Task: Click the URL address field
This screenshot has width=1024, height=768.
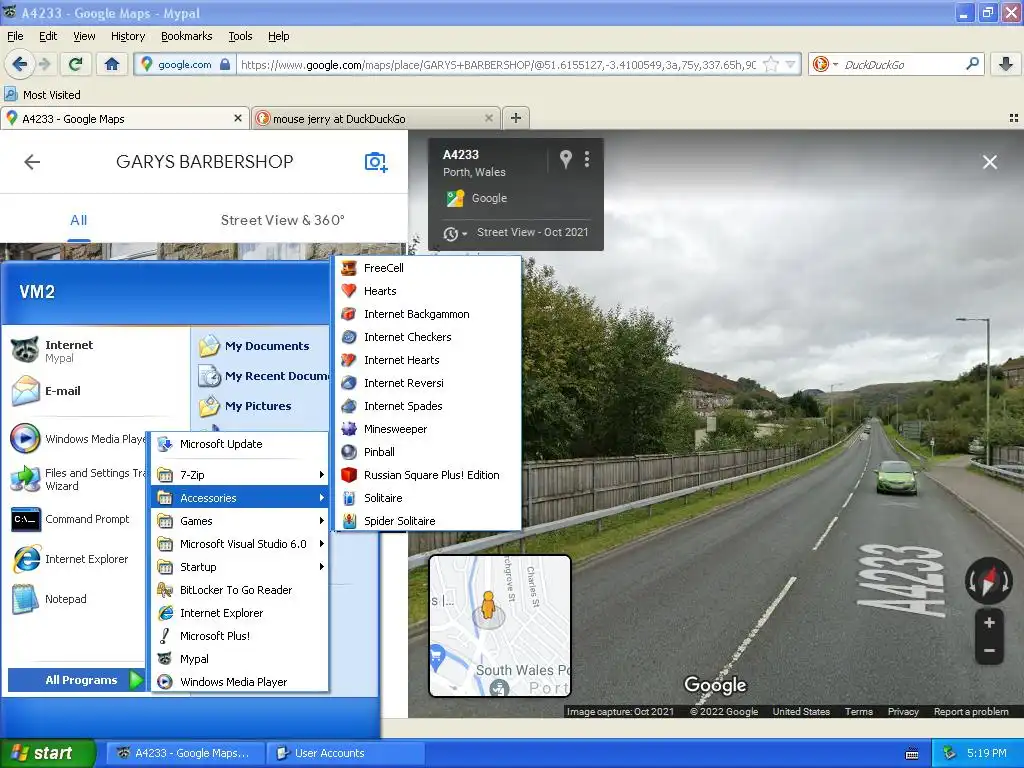Action: pyautogui.click(x=498, y=64)
